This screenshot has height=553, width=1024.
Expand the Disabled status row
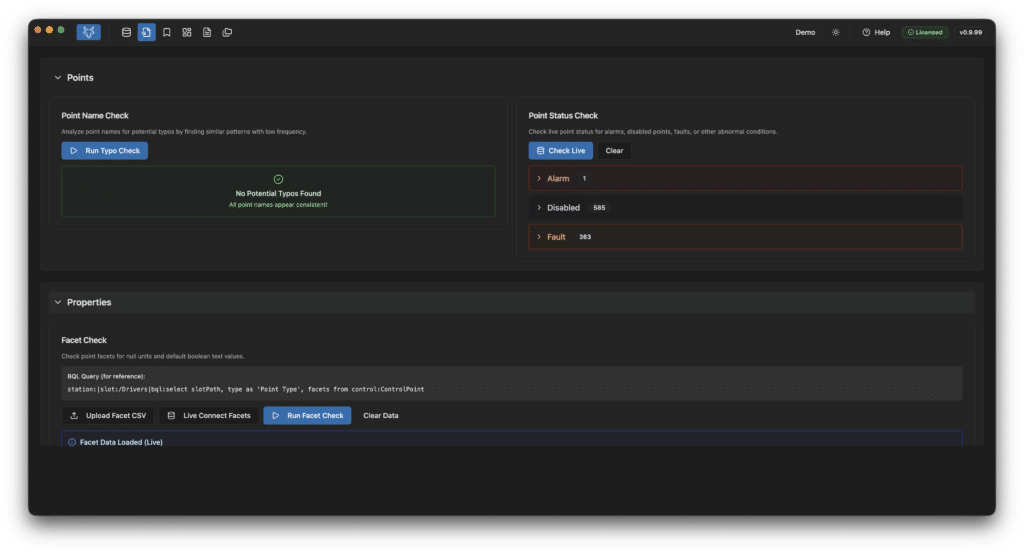tap(745, 208)
